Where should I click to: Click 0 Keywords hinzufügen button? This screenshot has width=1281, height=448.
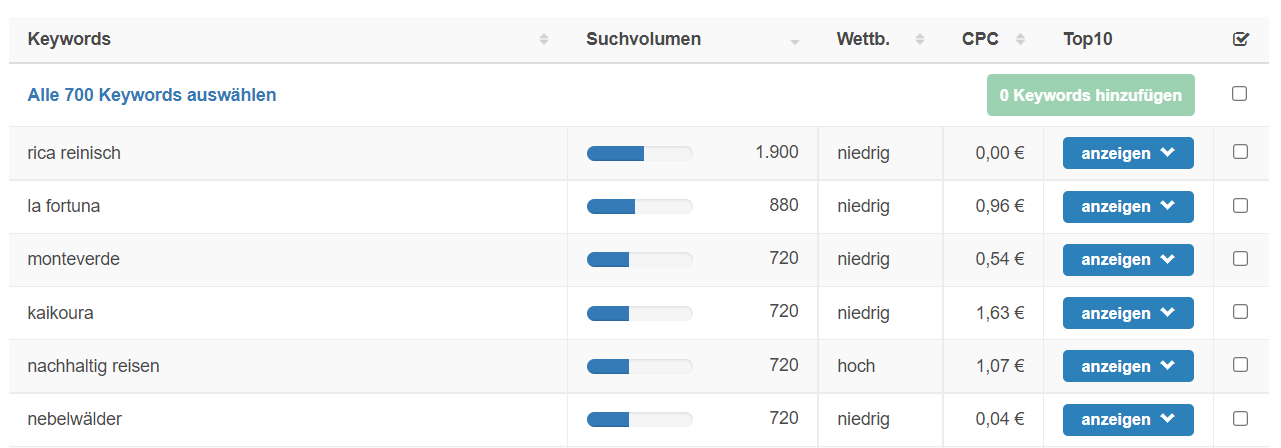coord(1091,95)
